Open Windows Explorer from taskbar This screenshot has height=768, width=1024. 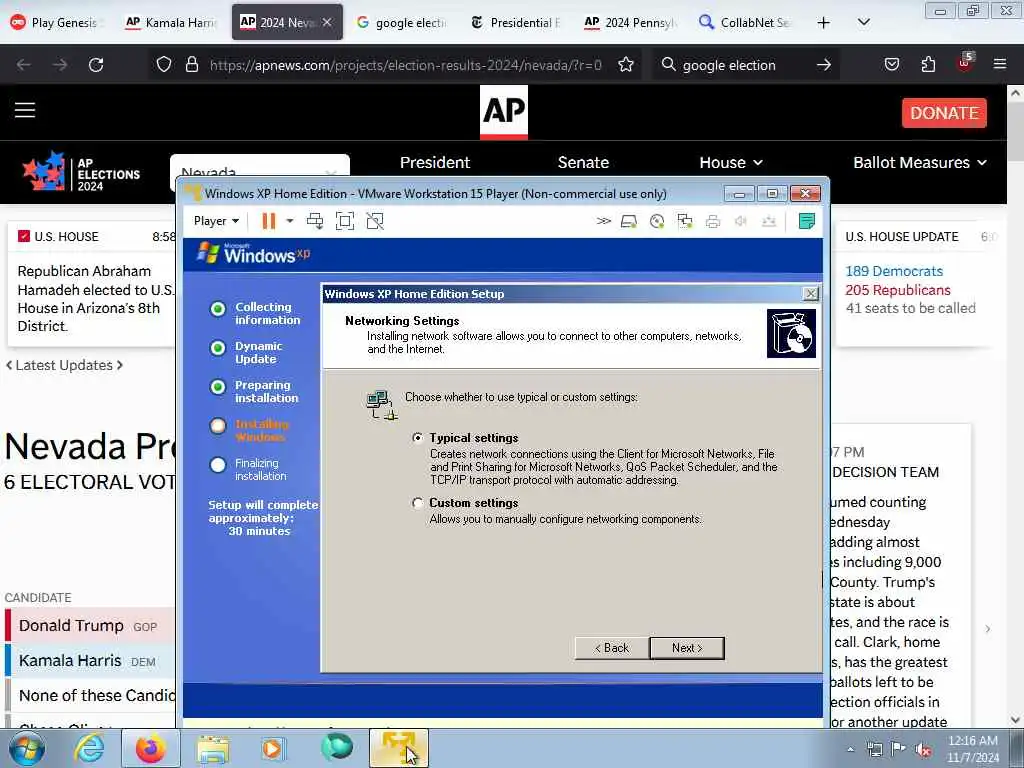point(213,748)
